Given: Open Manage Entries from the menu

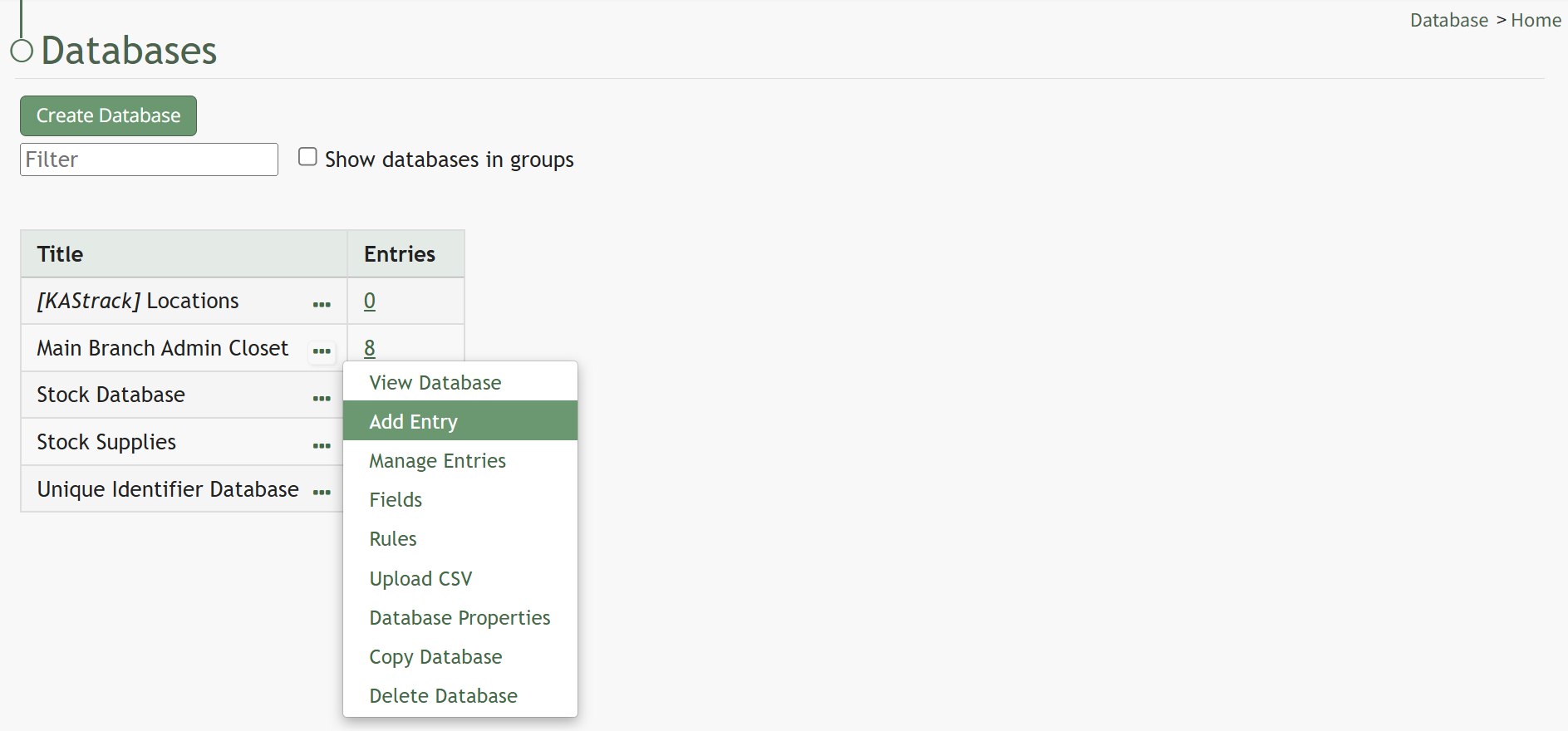Looking at the screenshot, I should (460, 460).
